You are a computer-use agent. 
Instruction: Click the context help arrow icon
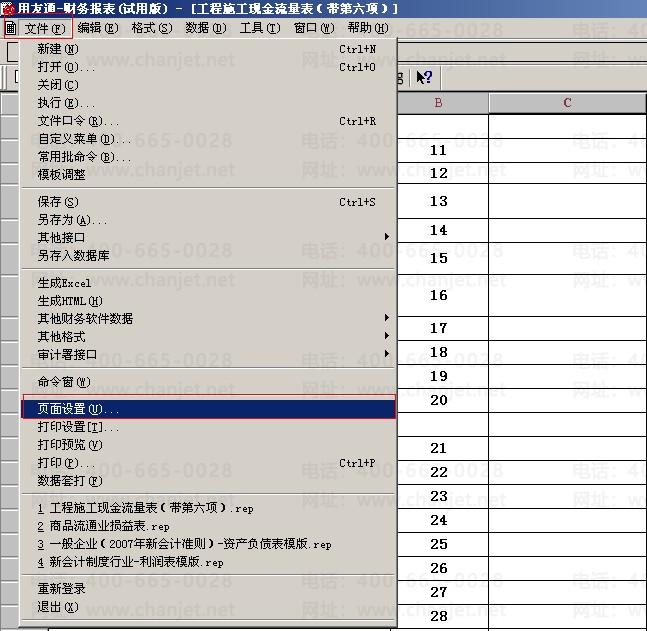coord(425,77)
